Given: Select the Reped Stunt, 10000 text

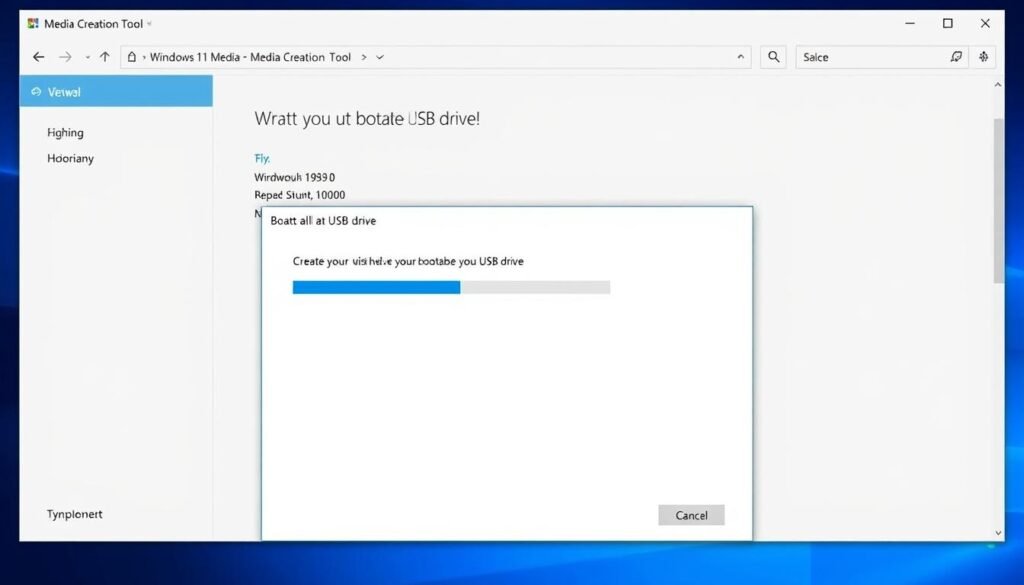Looking at the screenshot, I should click(300, 195).
